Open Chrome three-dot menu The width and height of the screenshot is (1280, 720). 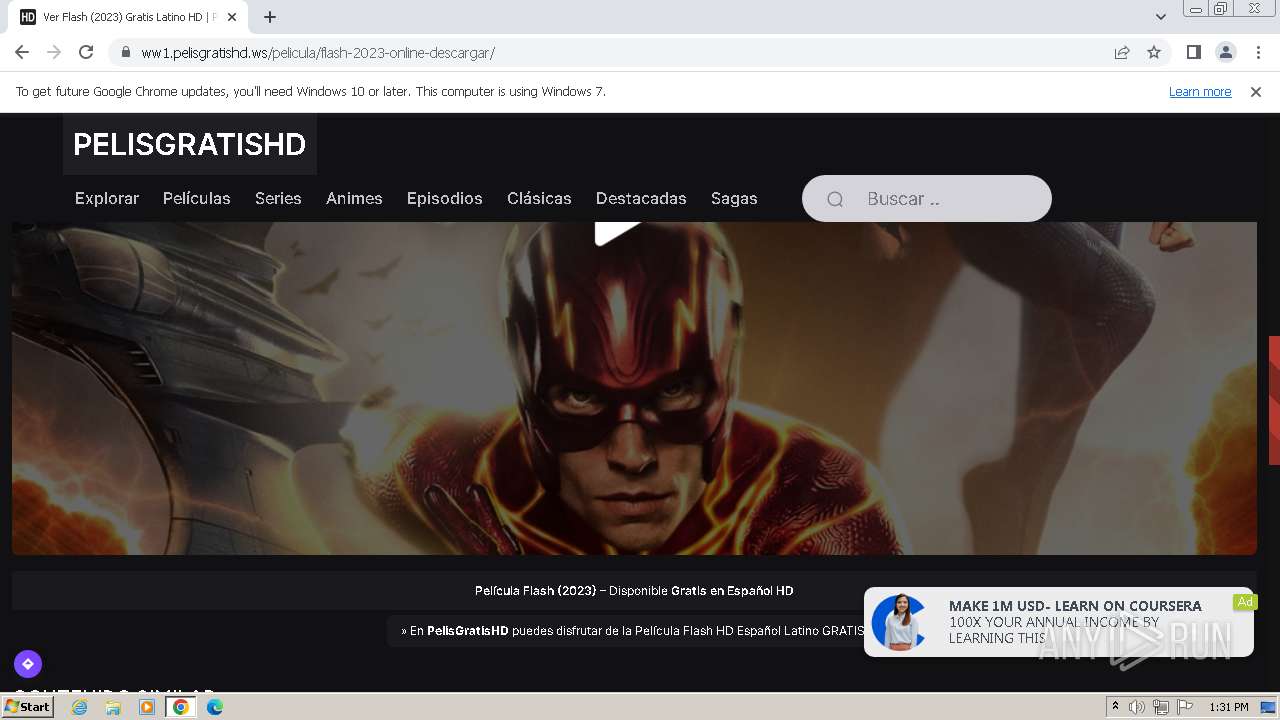point(1258,52)
